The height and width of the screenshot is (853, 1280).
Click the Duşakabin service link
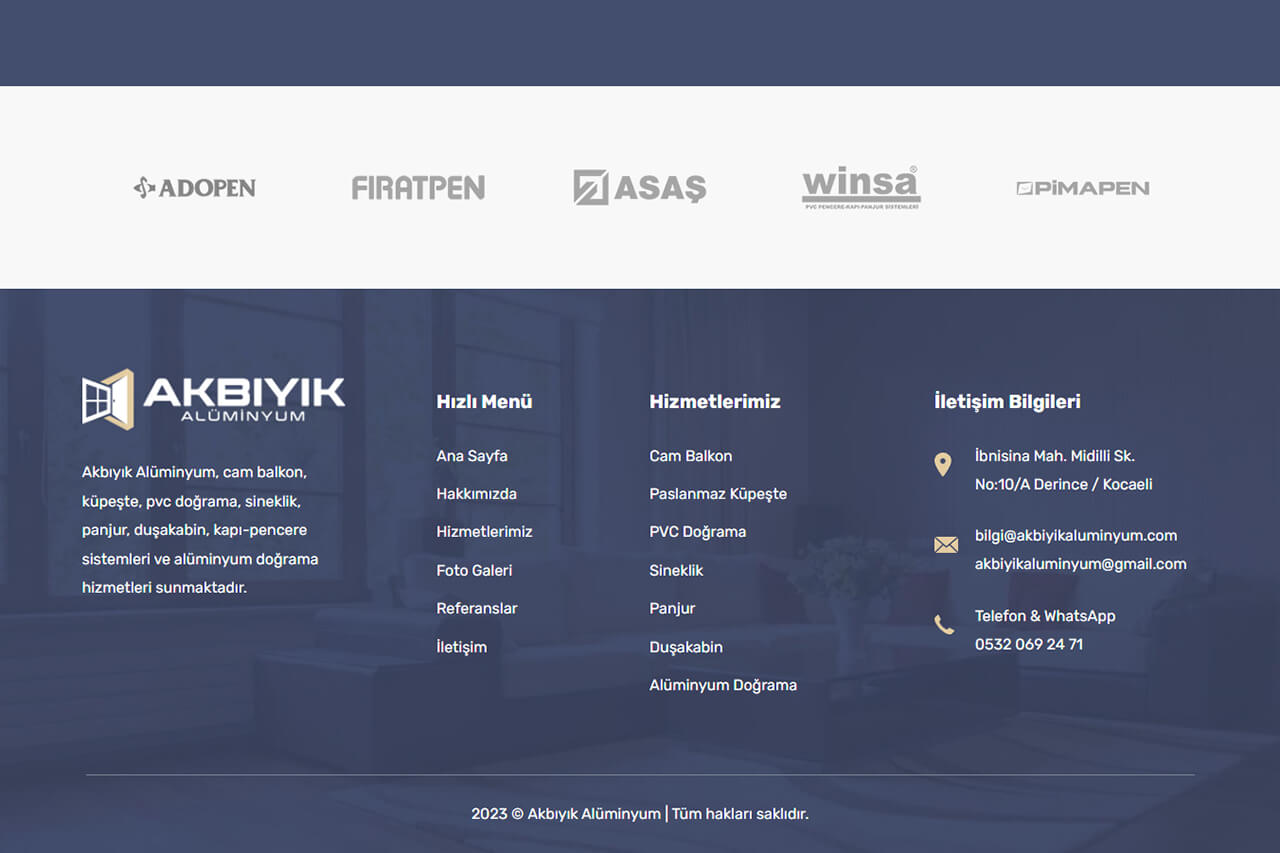[x=686, y=647]
